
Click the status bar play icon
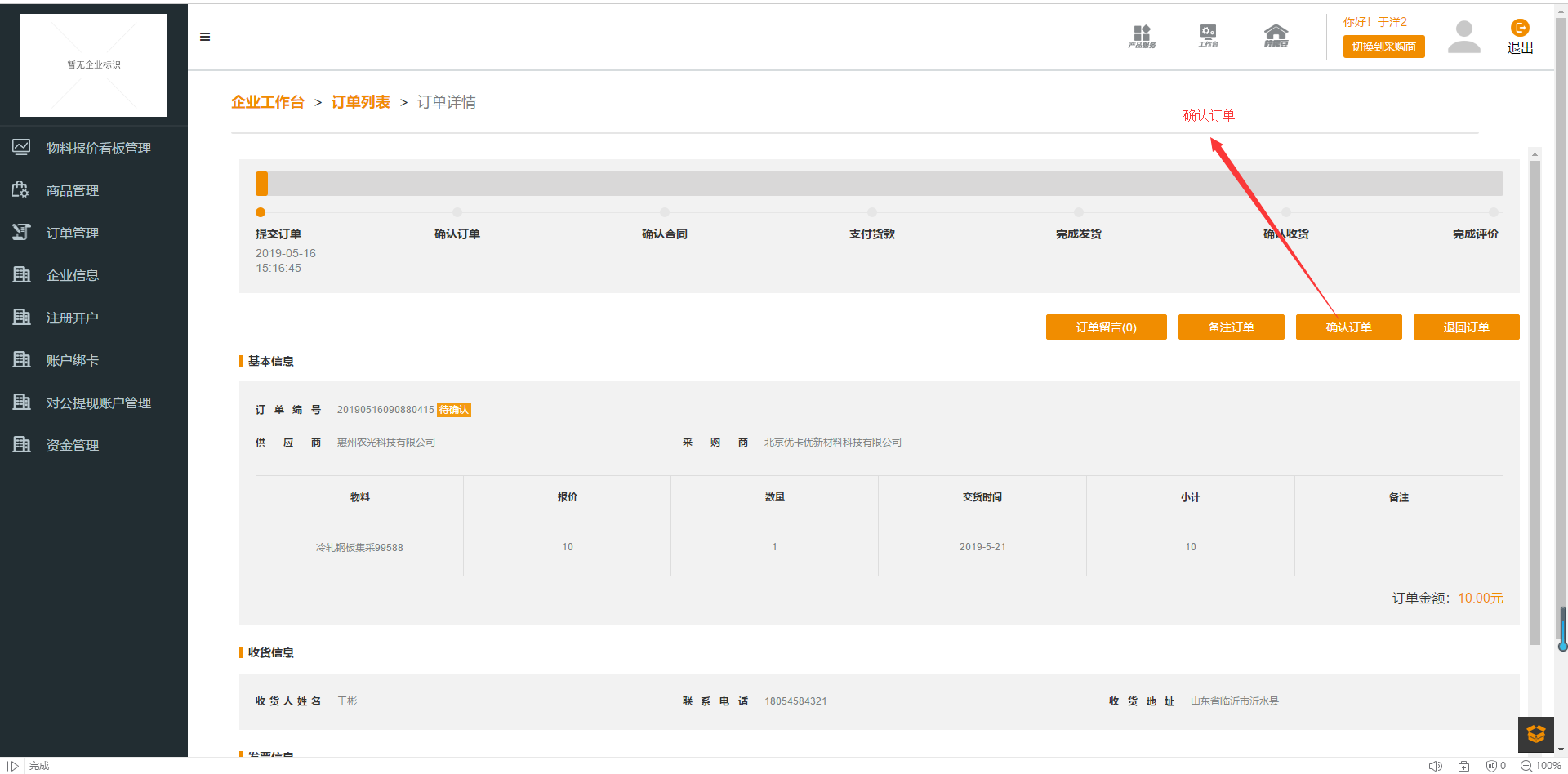(x=14, y=766)
